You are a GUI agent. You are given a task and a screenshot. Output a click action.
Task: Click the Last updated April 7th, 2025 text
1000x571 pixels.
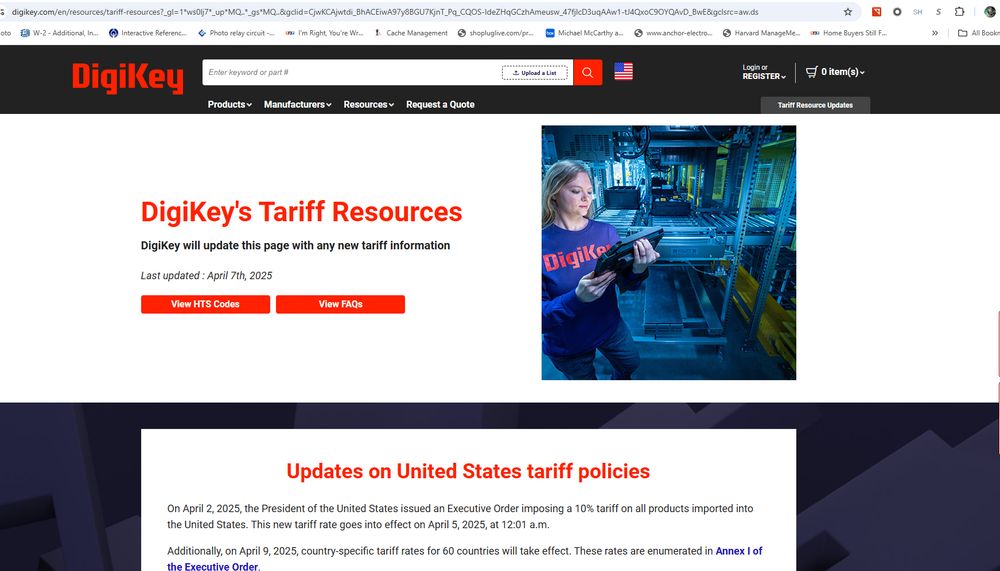tap(206, 276)
